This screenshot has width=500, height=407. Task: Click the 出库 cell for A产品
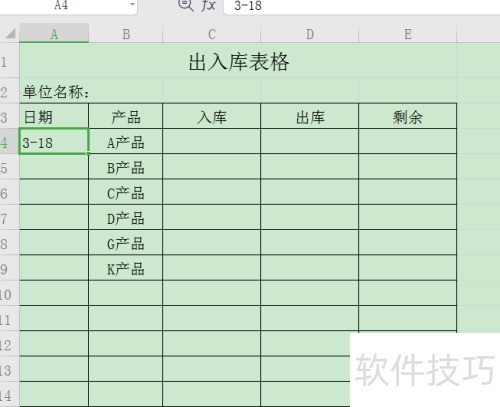tap(310, 142)
